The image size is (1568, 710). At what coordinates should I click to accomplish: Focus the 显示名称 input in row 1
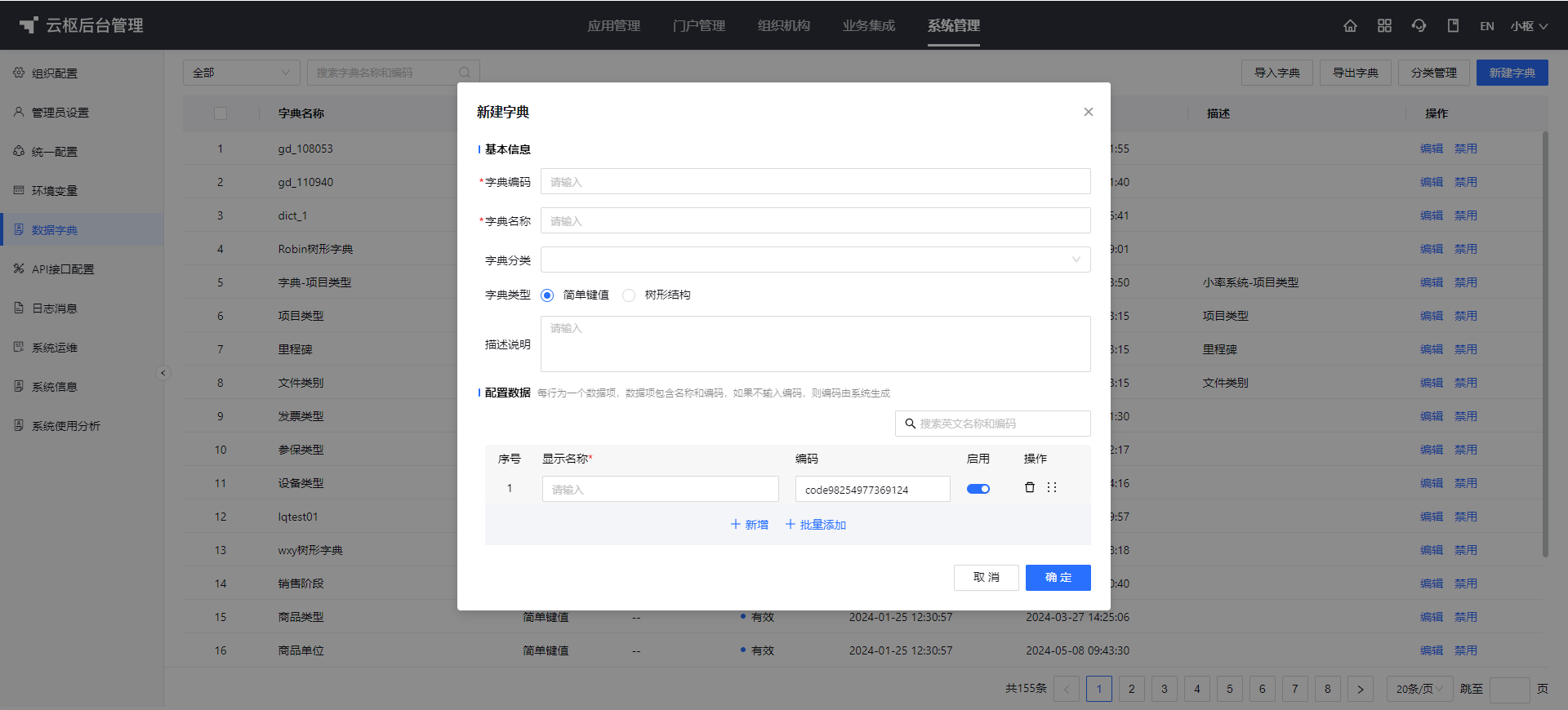click(660, 489)
